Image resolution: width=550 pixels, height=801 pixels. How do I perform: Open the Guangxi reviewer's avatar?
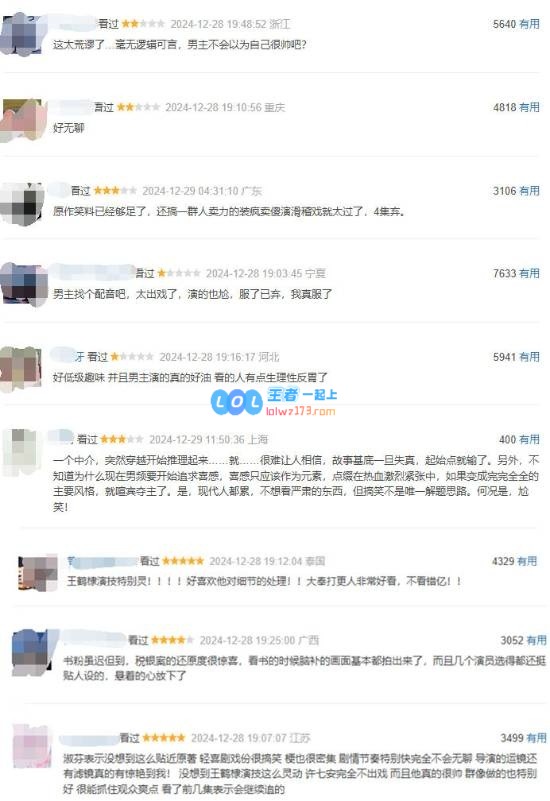[34, 653]
